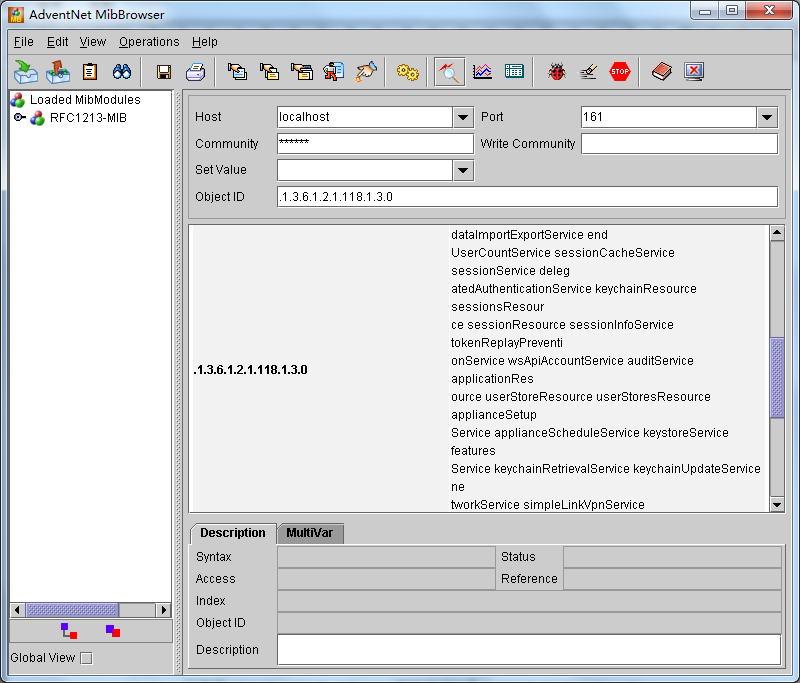Click results scrollbar up arrow
Image resolution: width=800 pixels, height=683 pixels.
[x=777, y=233]
